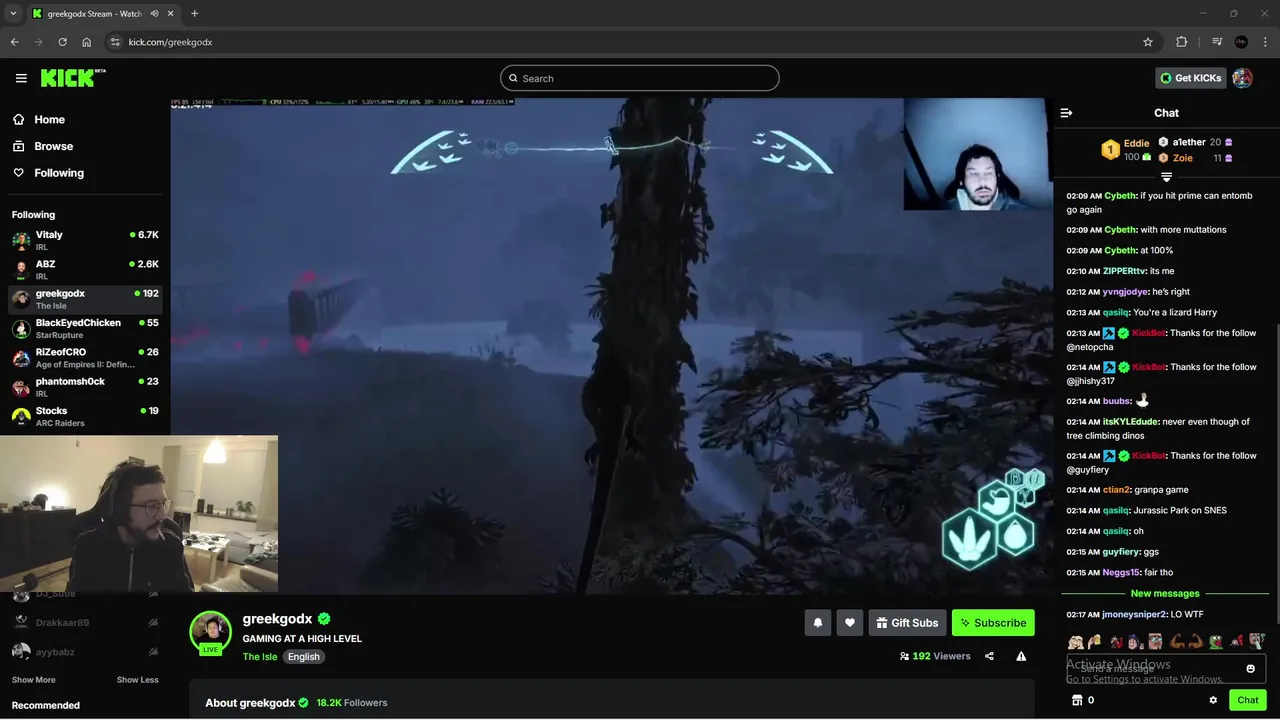Jump to New messages in chat
This screenshot has width=1280, height=720.
point(1165,594)
